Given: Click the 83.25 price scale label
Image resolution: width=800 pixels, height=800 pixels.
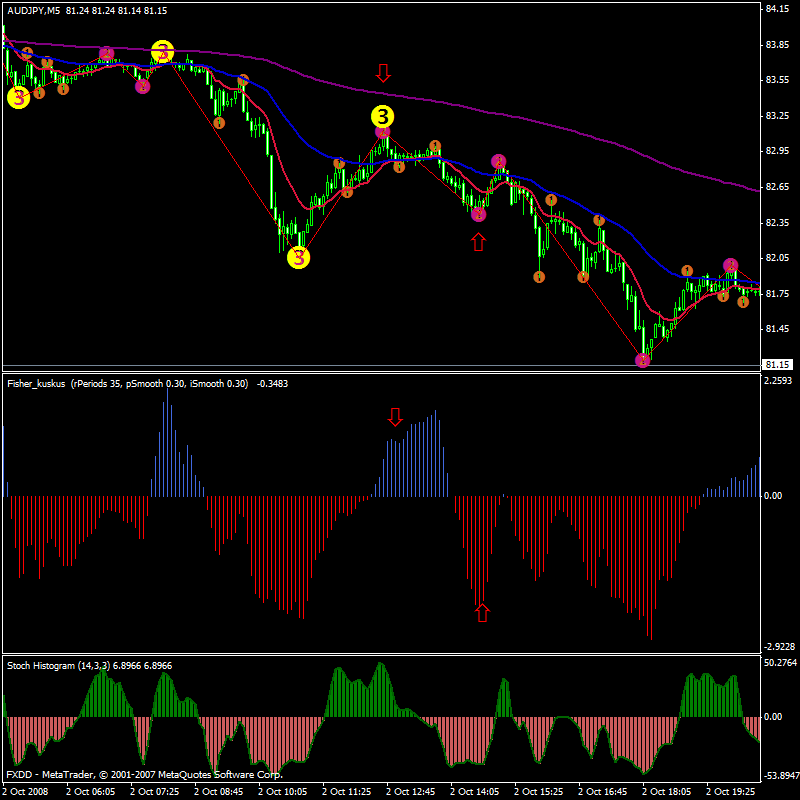Looking at the screenshot, I should click(x=778, y=116).
